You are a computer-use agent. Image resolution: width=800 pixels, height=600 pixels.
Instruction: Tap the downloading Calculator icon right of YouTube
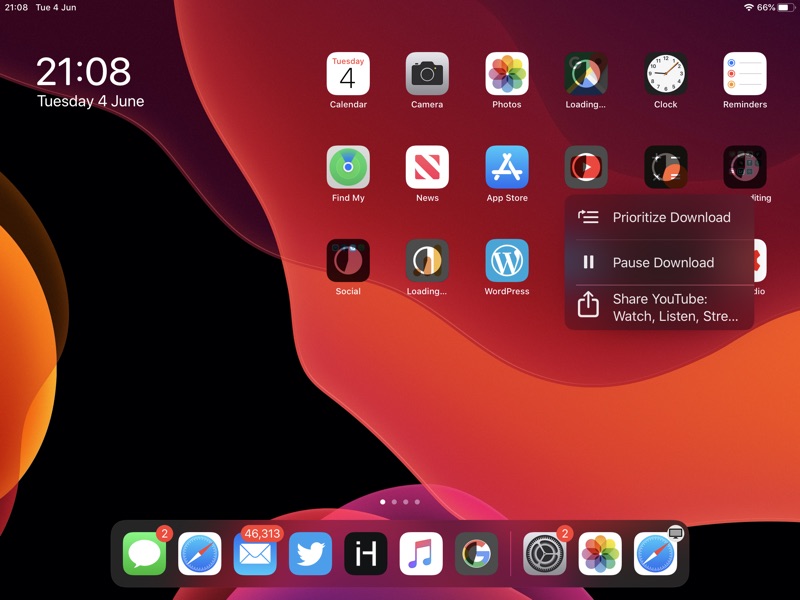[665, 167]
